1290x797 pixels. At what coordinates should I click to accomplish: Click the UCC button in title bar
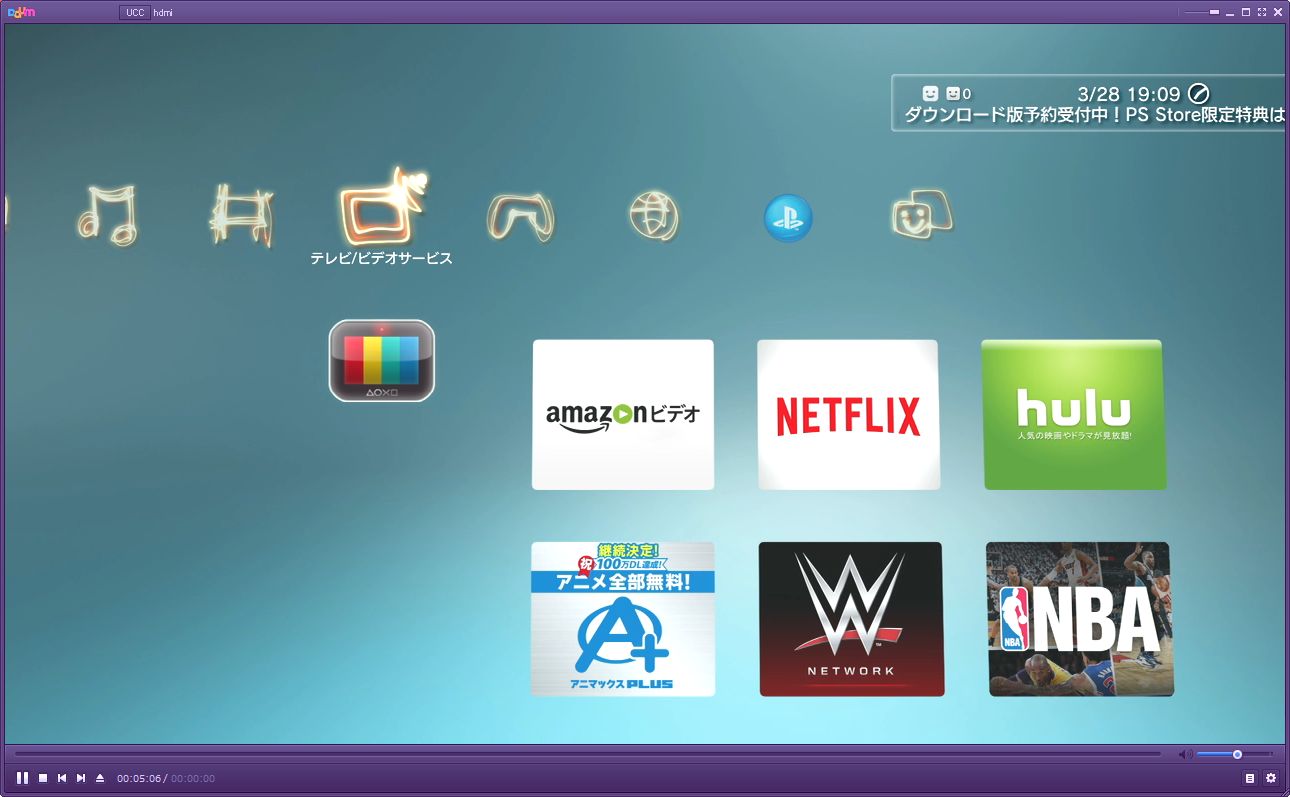(134, 12)
